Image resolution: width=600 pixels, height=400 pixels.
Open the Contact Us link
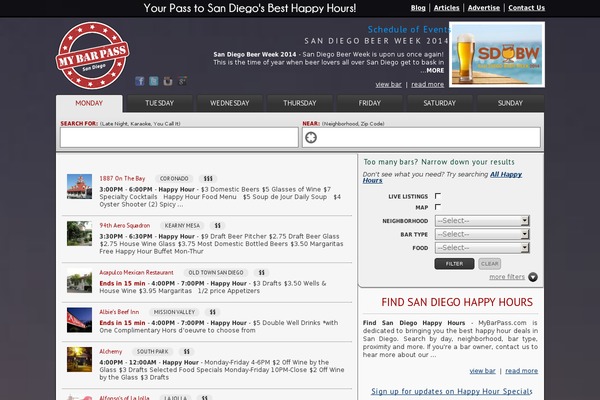527,8
